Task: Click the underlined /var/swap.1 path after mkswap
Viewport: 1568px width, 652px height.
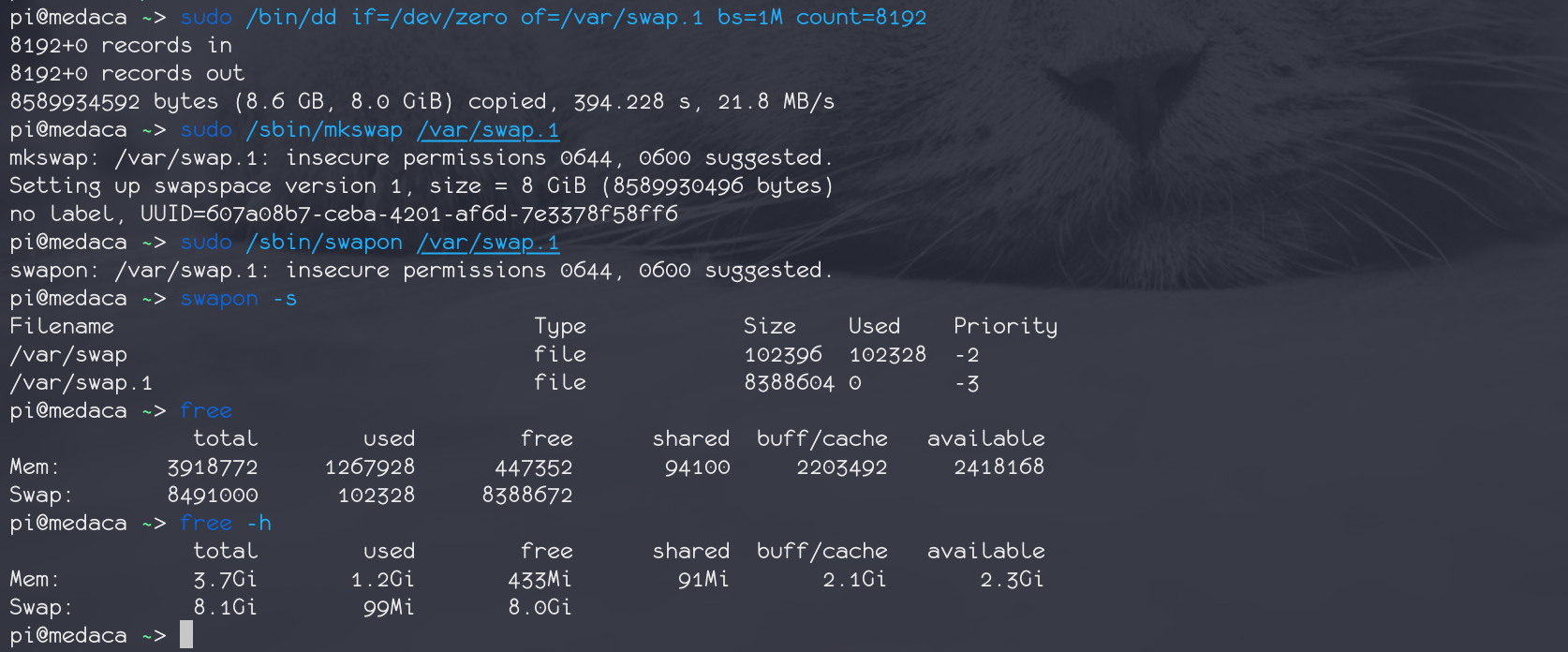Action: [488, 130]
